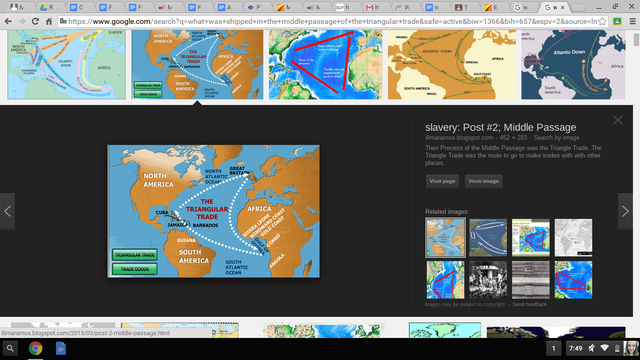
Task: Open the black-and-white photo related image
Action: click(x=488, y=280)
